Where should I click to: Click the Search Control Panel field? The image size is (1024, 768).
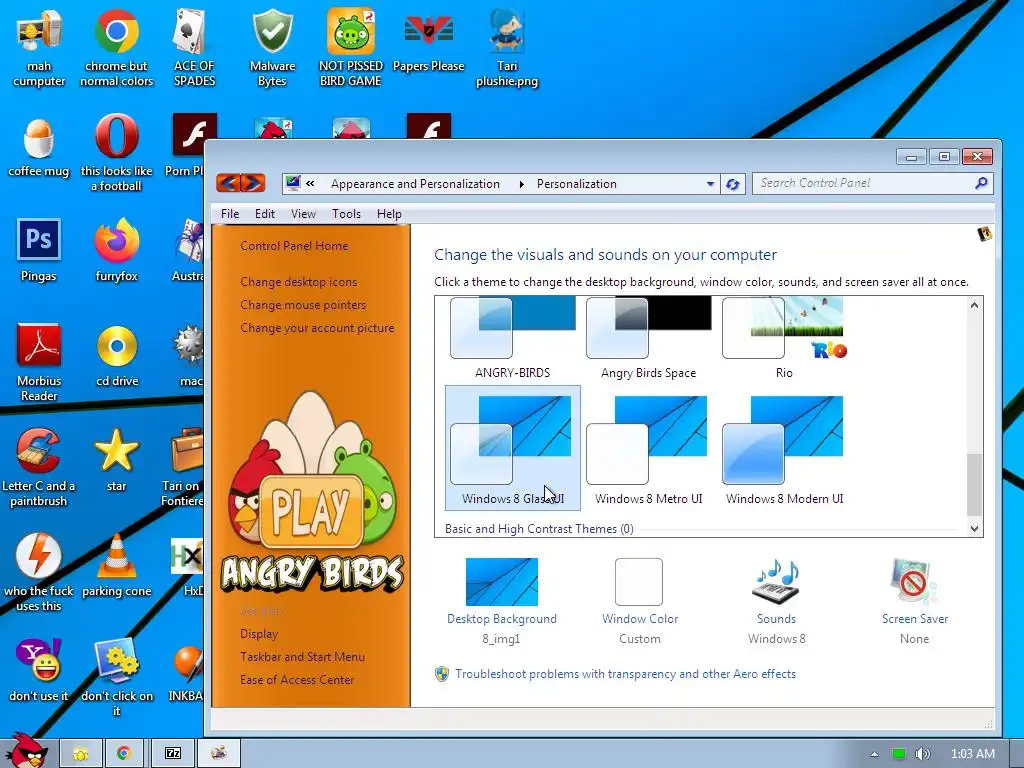pyautogui.click(x=872, y=184)
